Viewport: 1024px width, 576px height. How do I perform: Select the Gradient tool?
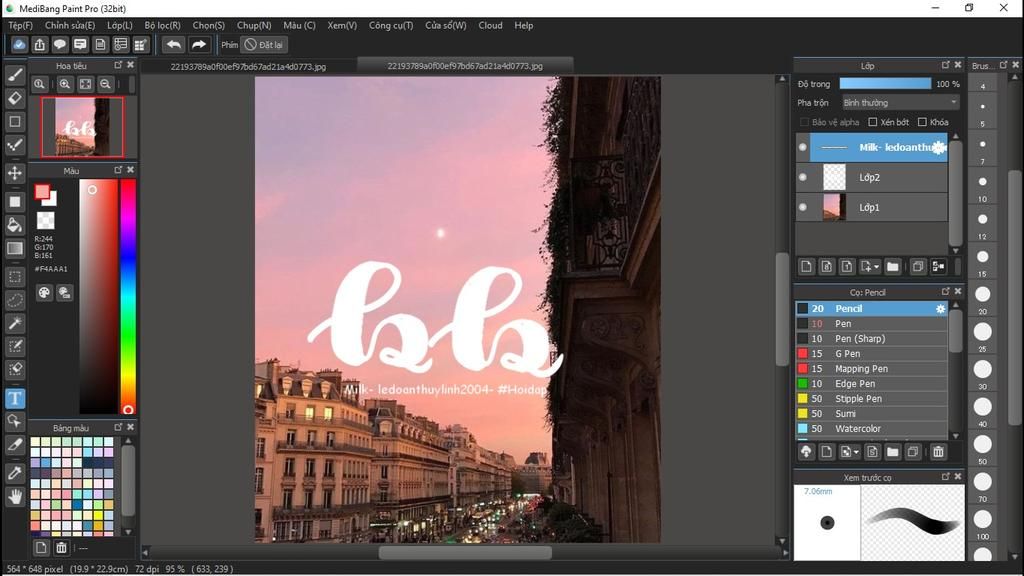[14, 248]
